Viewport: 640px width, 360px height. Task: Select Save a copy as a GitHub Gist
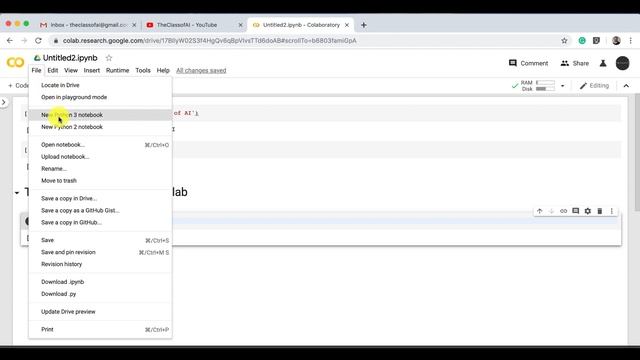pyautogui.click(x=100, y=211)
